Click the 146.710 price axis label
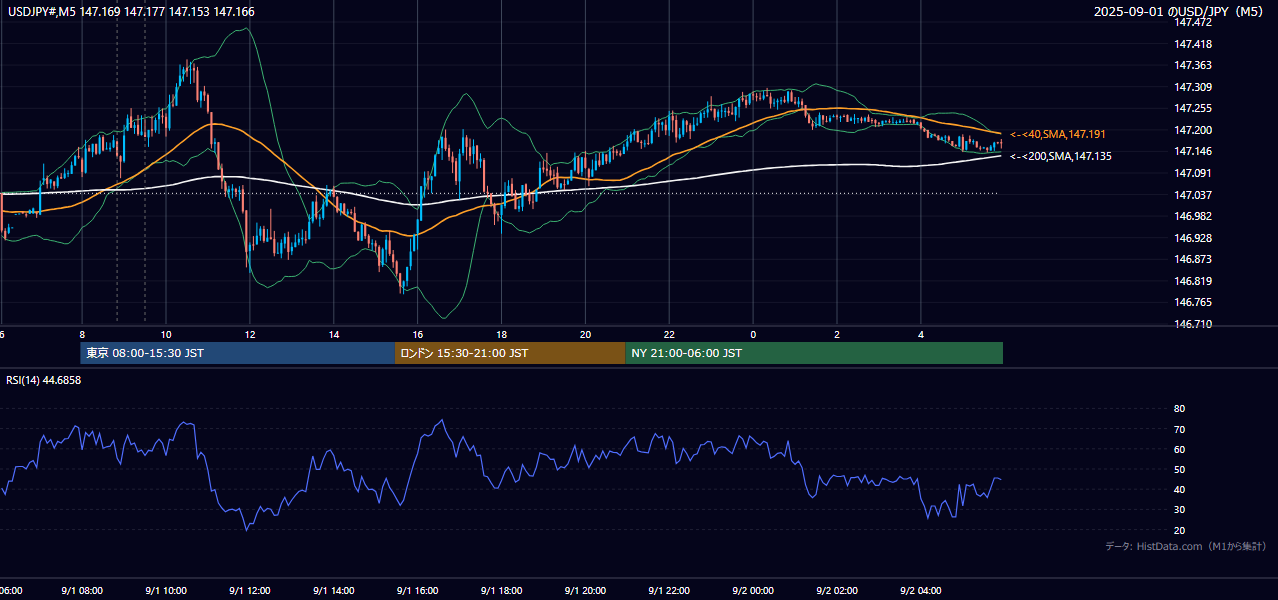The width and height of the screenshot is (1278, 600). click(1192, 324)
